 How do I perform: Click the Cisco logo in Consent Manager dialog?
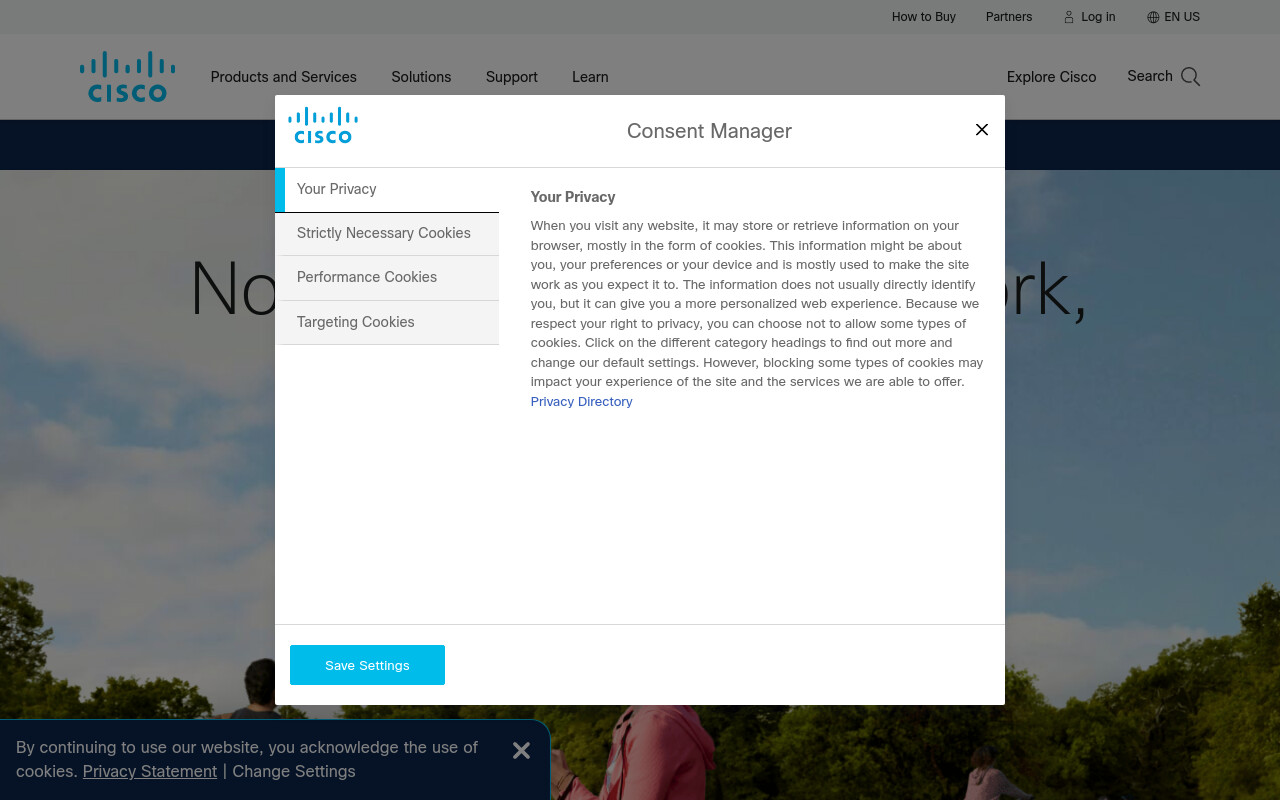click(323, 126)
